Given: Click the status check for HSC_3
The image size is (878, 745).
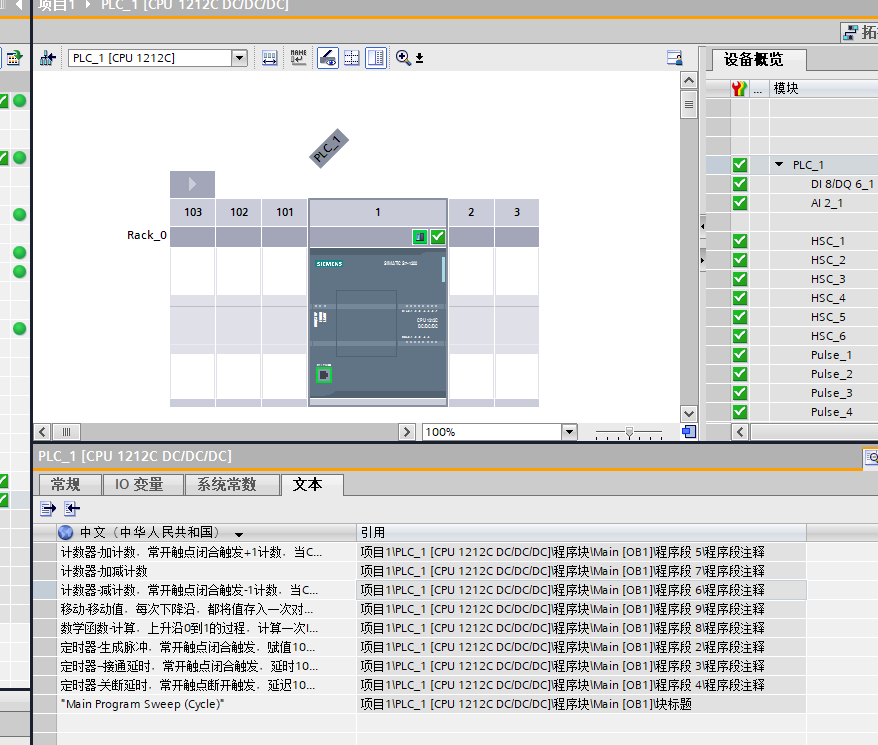Looking at the screenshot, I should click(740, 279).
